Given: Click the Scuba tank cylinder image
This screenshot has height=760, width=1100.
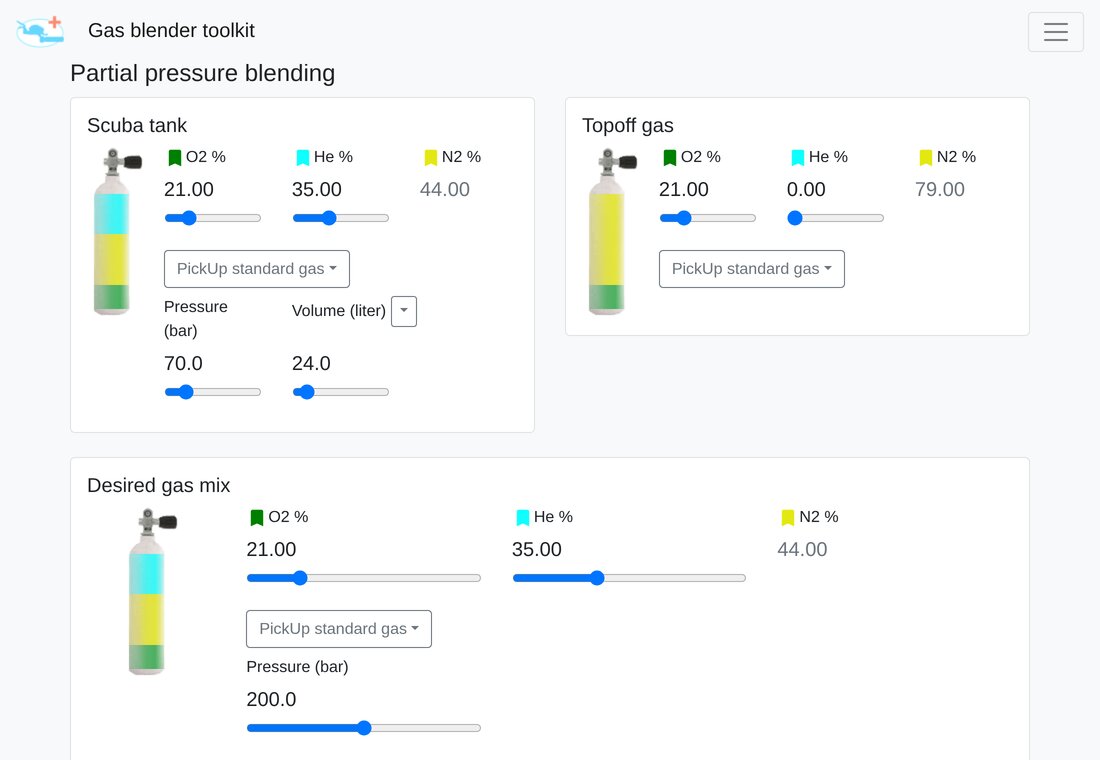Looking at the screenshot, I should coord(116,232).
